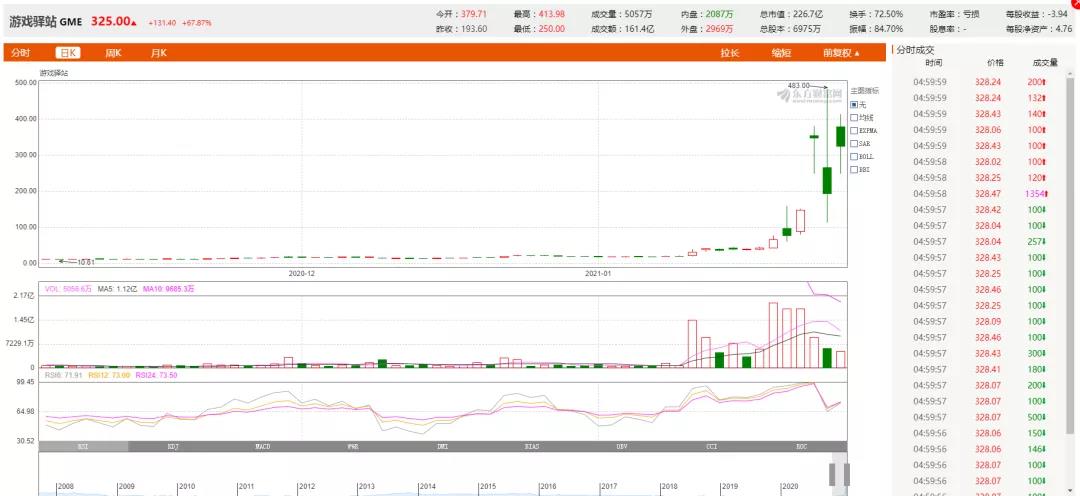Click the 时间 column header

pyautogui.click(x=934, y=63)
